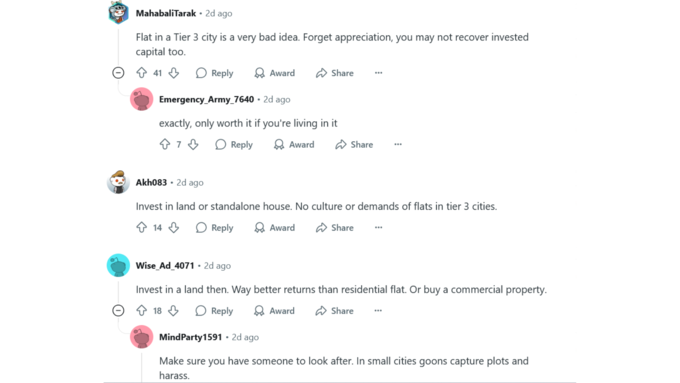Open more options on Akh083's comment

(379, 228)
